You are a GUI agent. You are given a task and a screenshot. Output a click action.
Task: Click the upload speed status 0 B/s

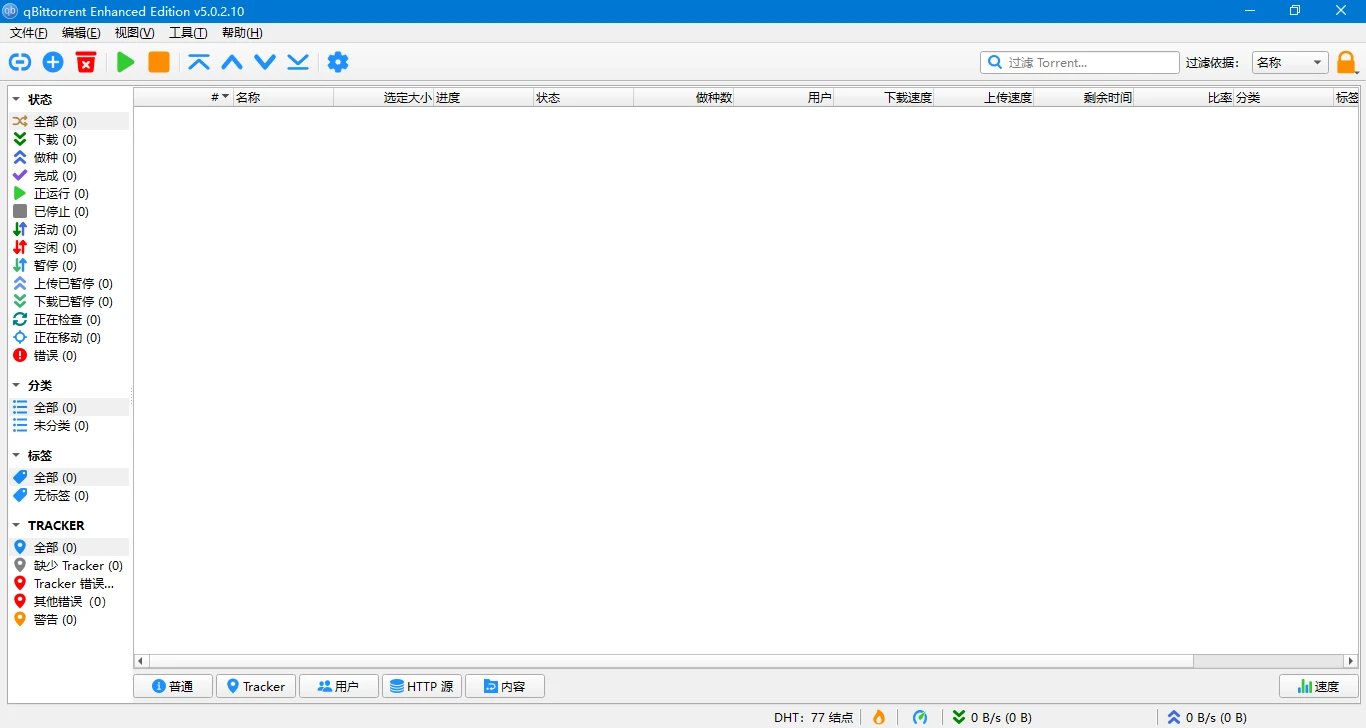pos(1207,717)
